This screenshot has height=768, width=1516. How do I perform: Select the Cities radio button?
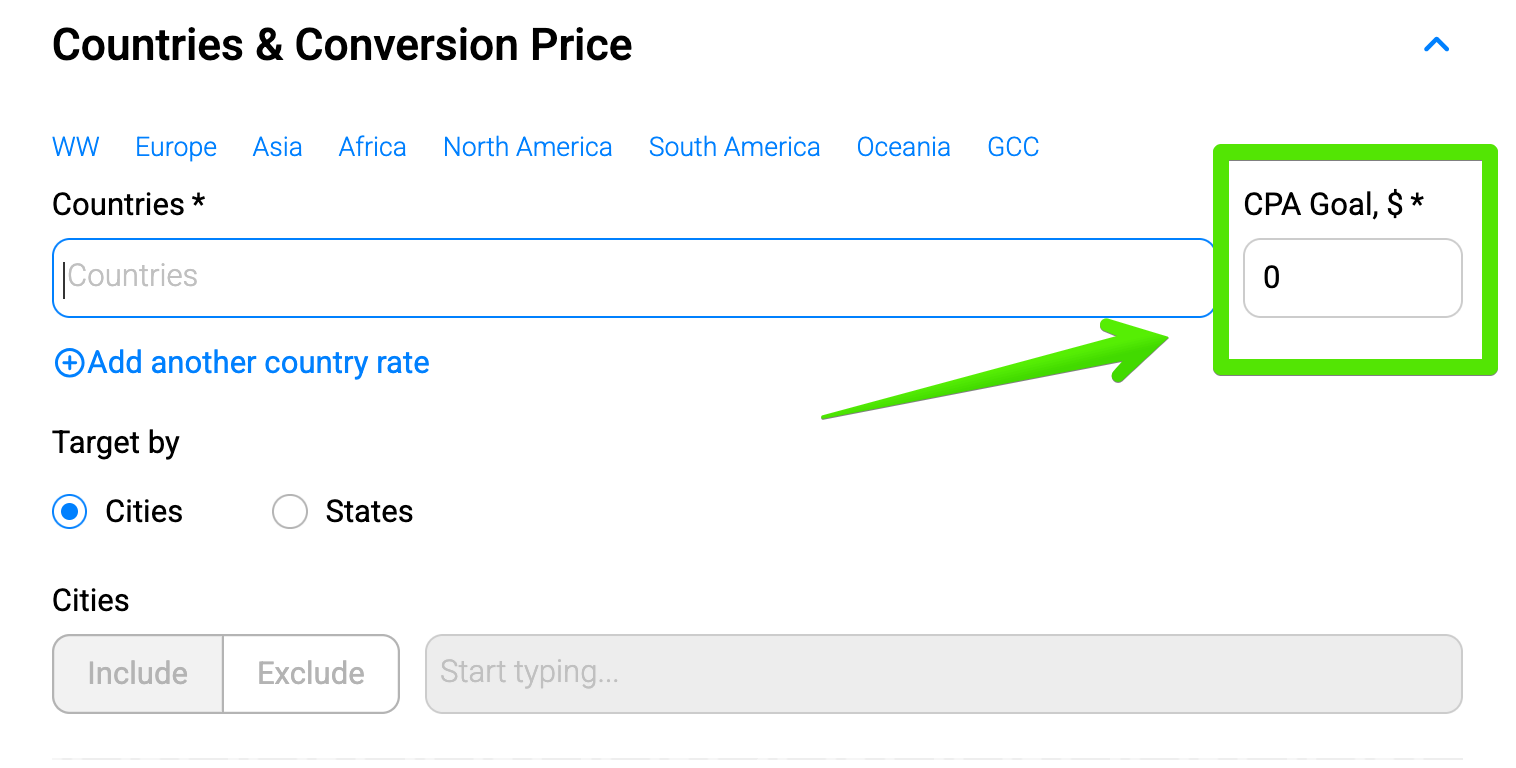pos(70,512)
